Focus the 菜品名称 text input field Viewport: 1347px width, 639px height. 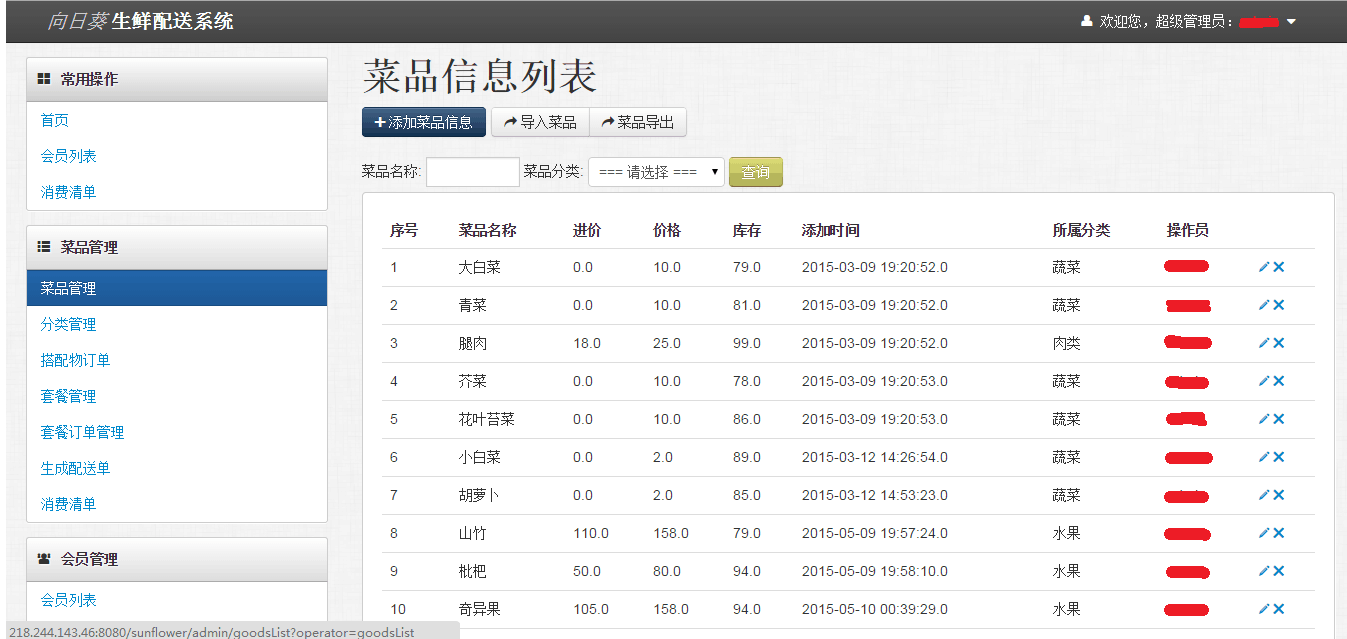point(472,172)
